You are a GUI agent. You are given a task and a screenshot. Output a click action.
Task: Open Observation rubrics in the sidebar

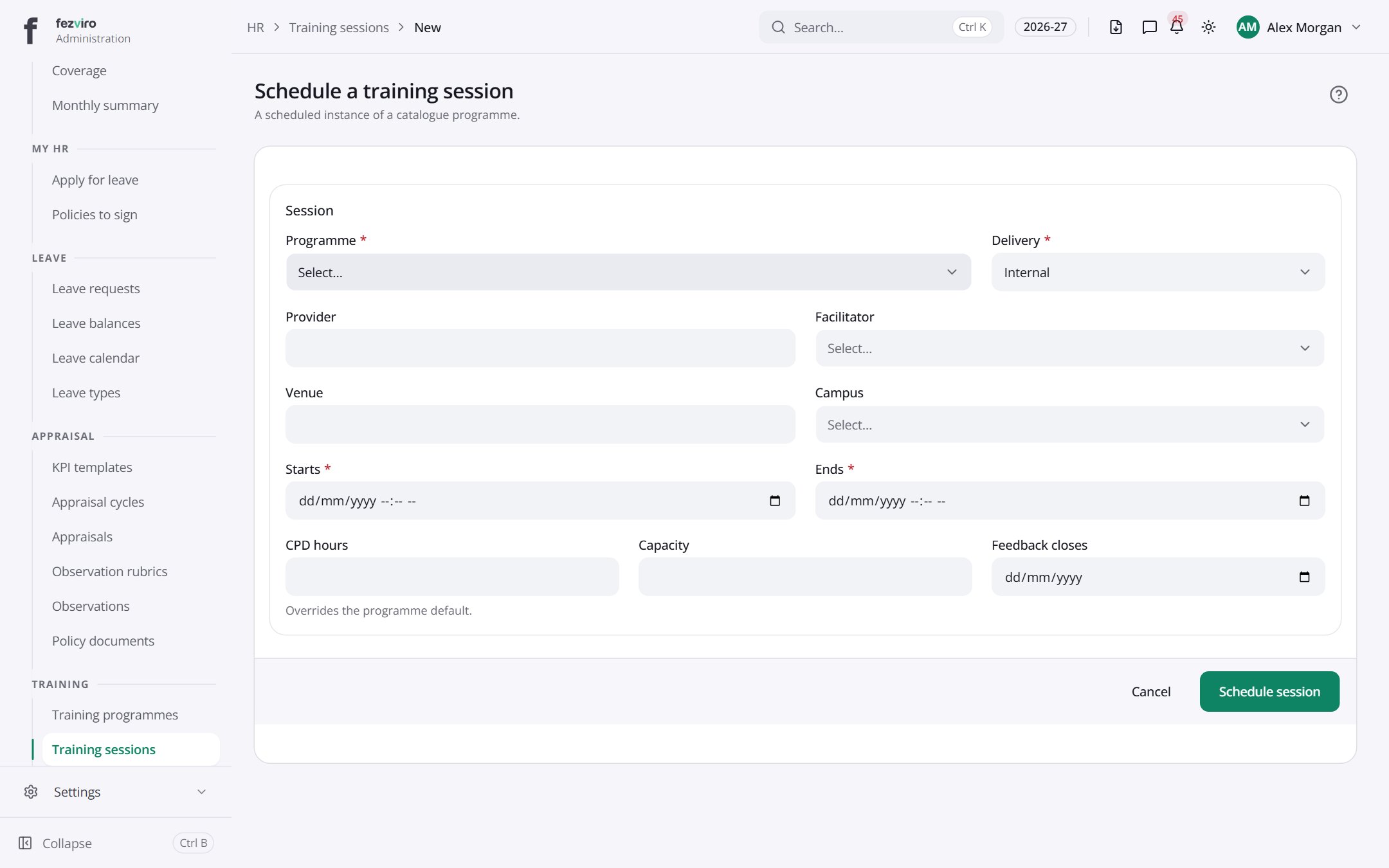pyautogui.click(x=109, y=572)
